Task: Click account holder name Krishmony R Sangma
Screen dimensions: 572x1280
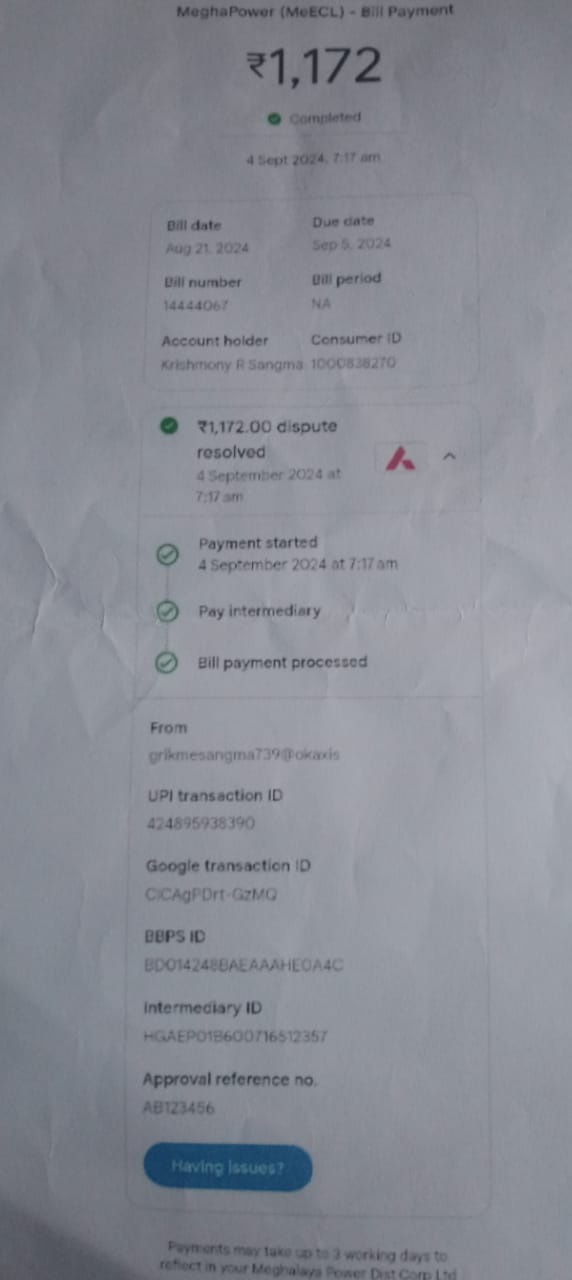Action: [x=232, y=365]
